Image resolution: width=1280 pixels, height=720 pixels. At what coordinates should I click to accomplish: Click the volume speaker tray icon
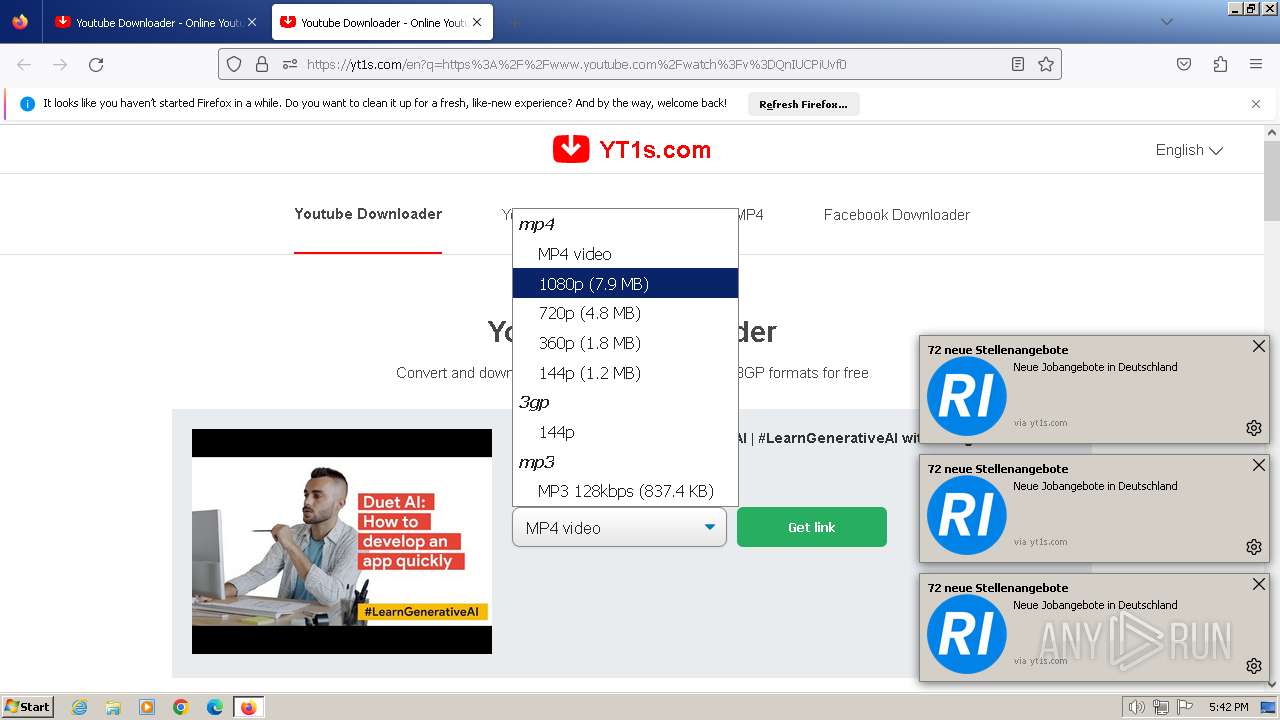[1137, 707]
